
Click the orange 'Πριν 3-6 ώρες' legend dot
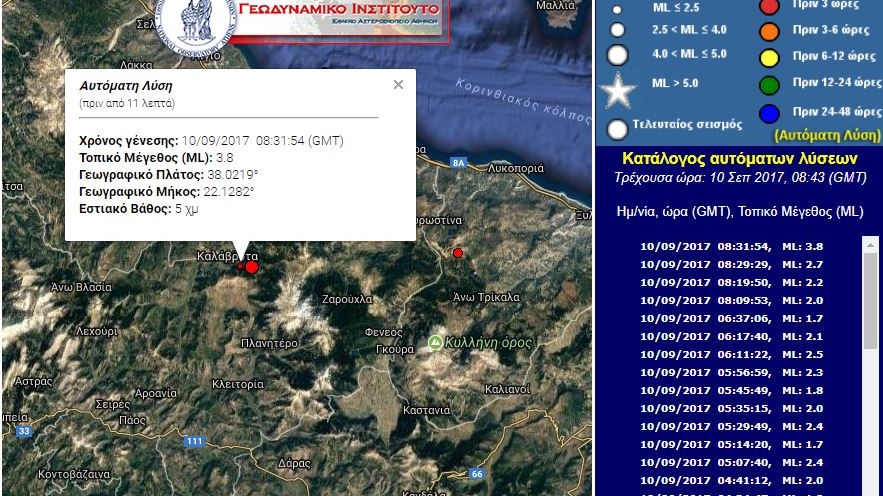point(769,32)
